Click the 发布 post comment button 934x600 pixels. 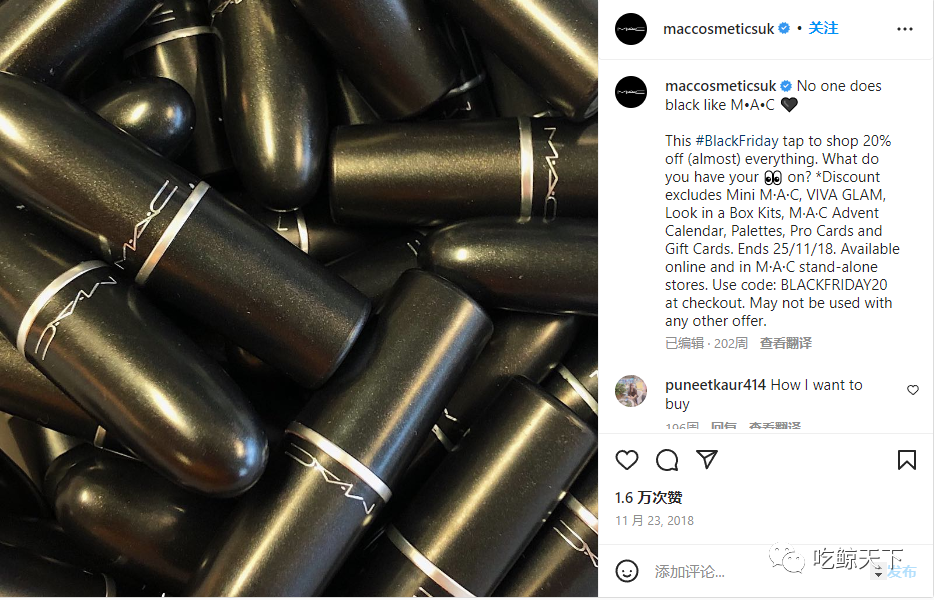(901, 571)
